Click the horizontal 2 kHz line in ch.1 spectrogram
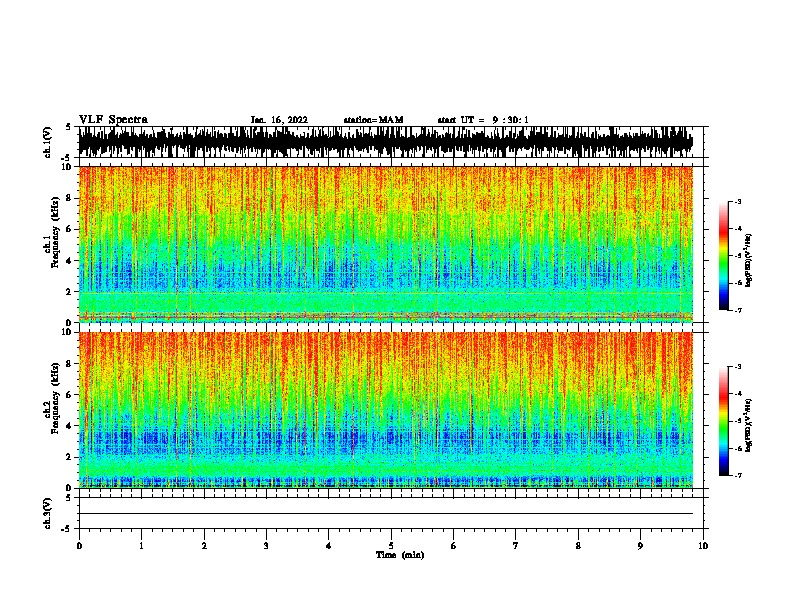Viewport: 792px width, 612px height. (385, 293)
